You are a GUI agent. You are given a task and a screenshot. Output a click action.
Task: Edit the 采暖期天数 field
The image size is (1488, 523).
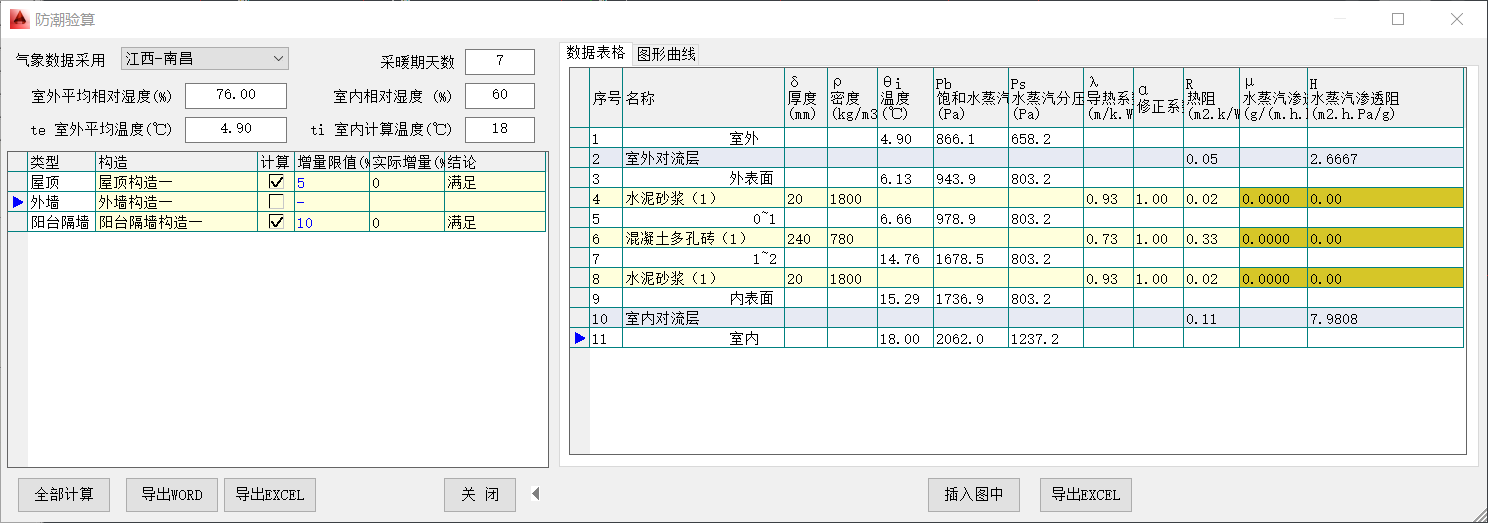point(500,62)
